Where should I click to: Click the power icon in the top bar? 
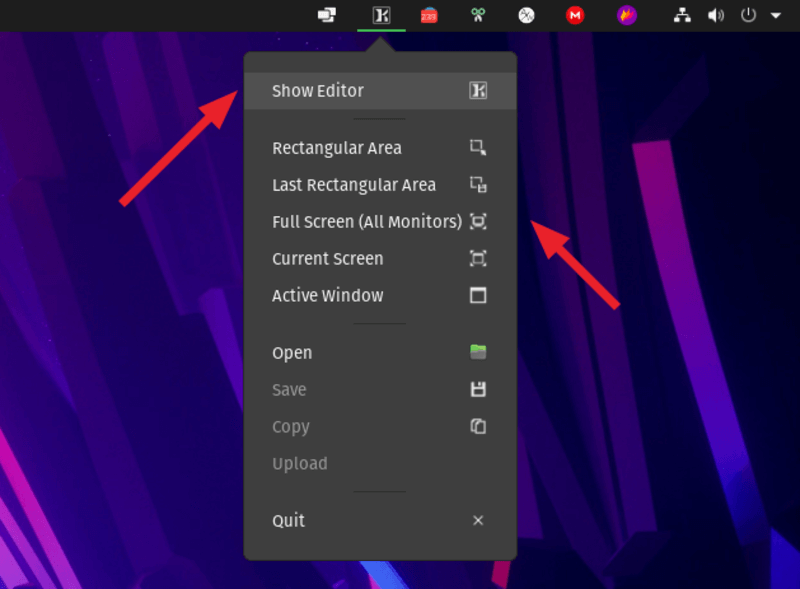(749, 15)
